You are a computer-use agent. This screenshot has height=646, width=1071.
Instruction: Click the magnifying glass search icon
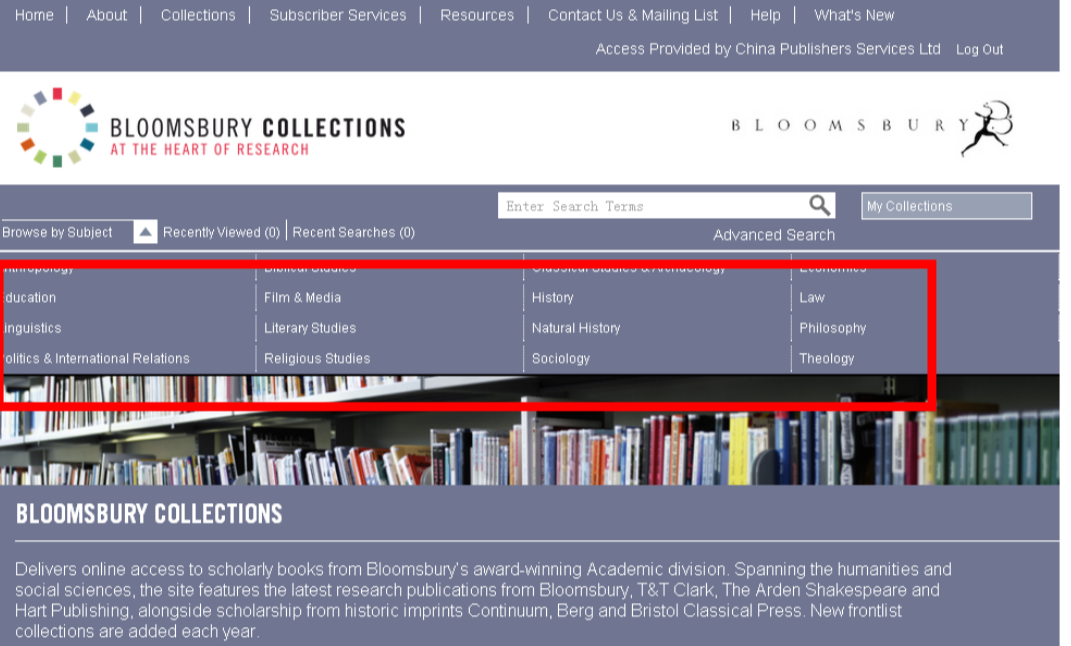(820, 206)
